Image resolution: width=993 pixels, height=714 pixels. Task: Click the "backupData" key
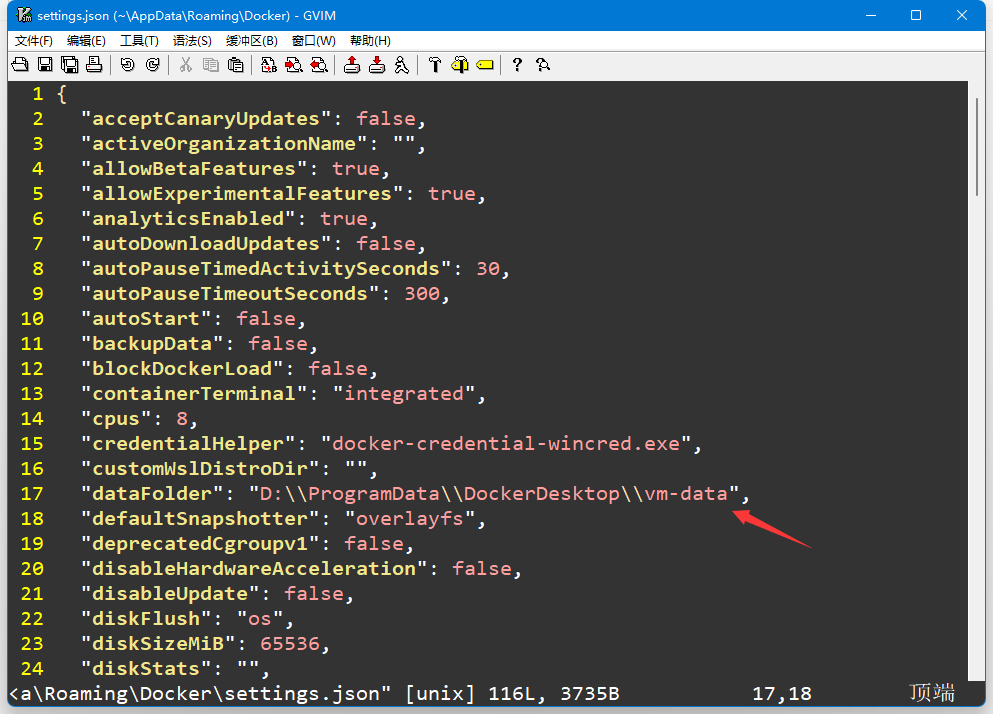(152, 344)
